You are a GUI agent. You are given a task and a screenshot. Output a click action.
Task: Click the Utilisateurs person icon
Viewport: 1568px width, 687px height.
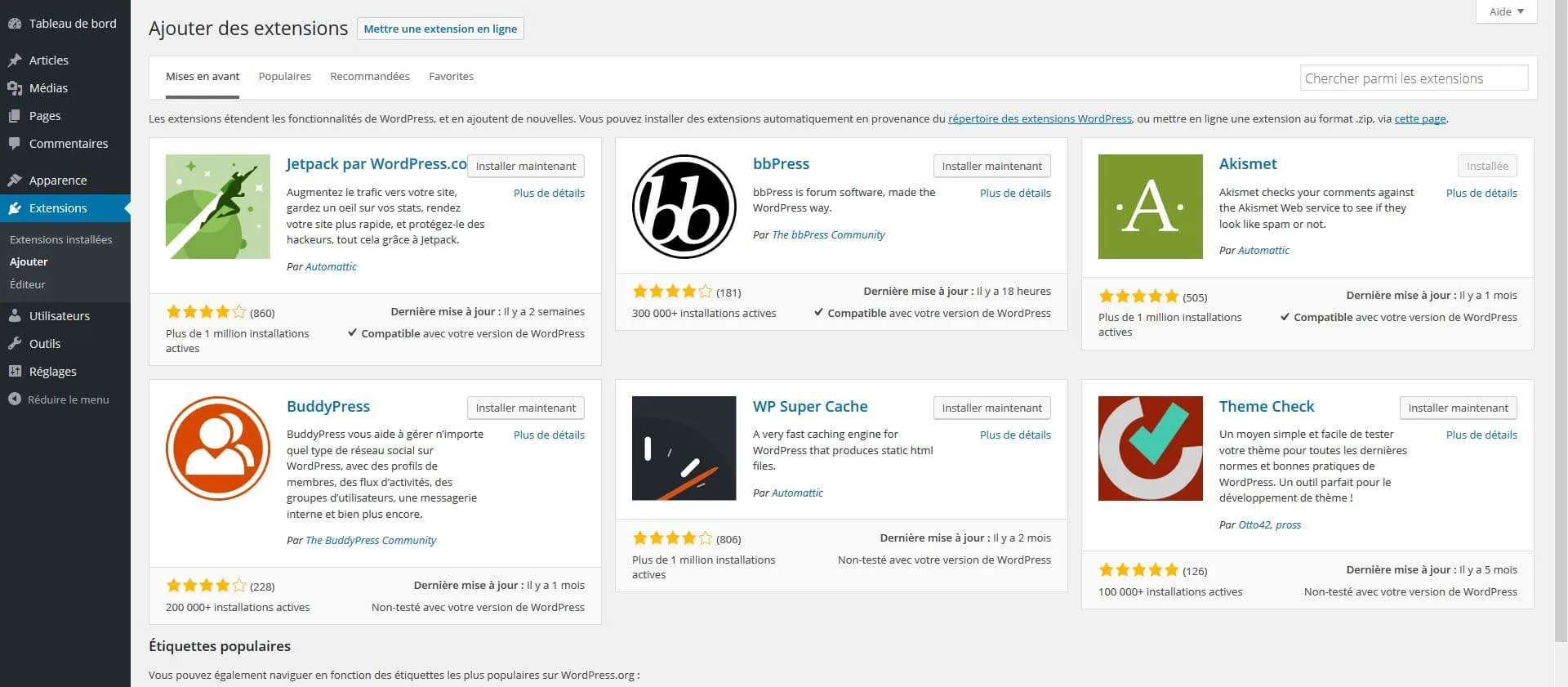[x=15, y=316]
